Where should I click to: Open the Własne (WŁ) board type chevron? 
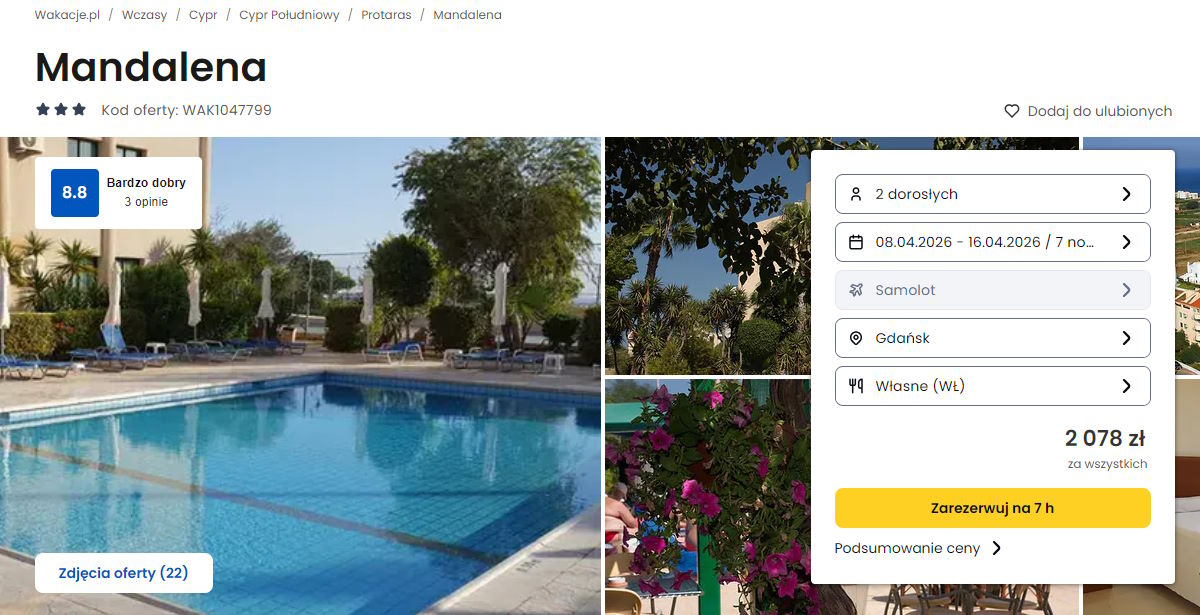[x=1127, y=386]
